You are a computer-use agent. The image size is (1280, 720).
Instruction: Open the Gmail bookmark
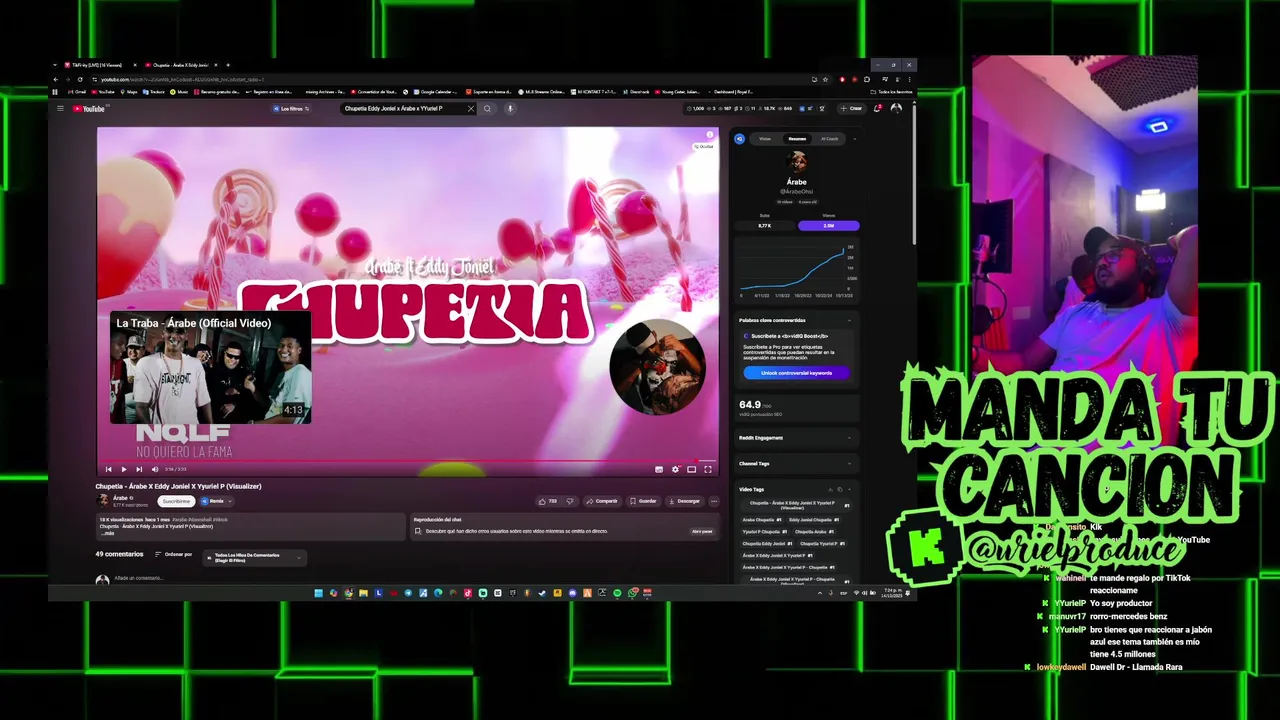pyautogui.click(x=77, y=92)
